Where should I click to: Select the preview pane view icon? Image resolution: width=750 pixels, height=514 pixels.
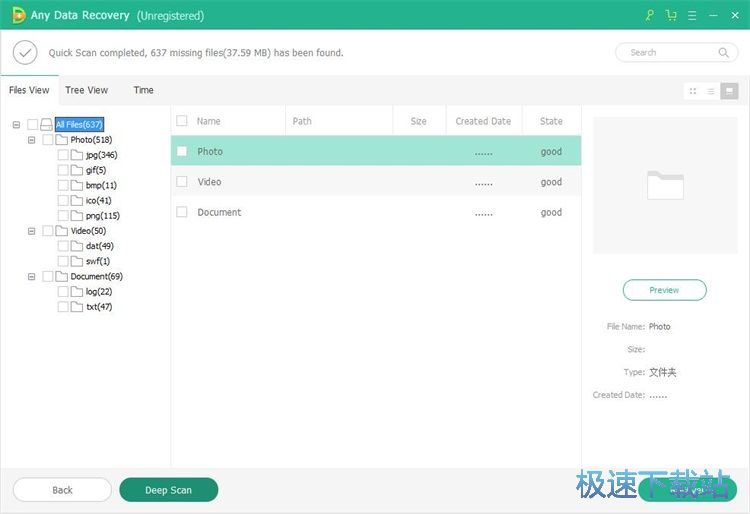pyautogui.click(x=730, y=91)
